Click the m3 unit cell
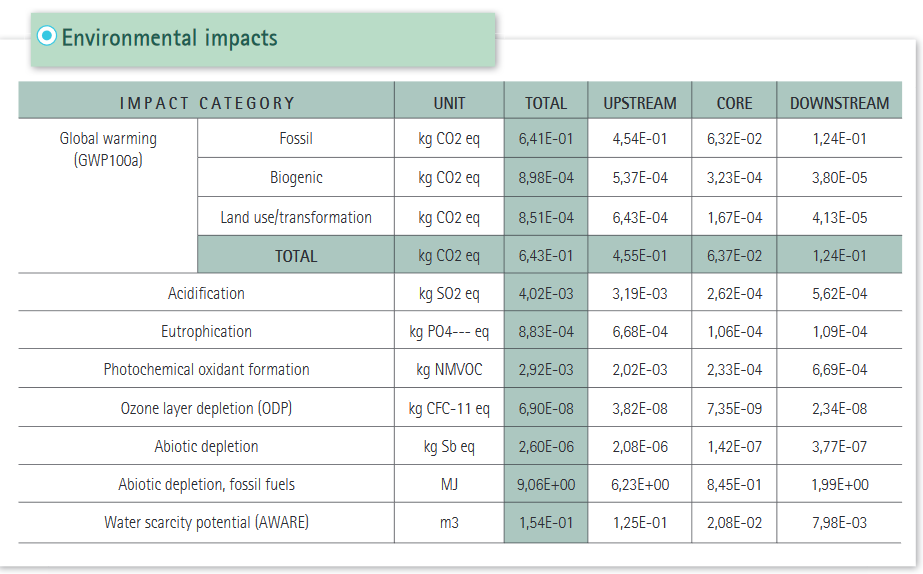Image resolution: width=923 pixels, height=574 pixels. (x=449, y=522)
